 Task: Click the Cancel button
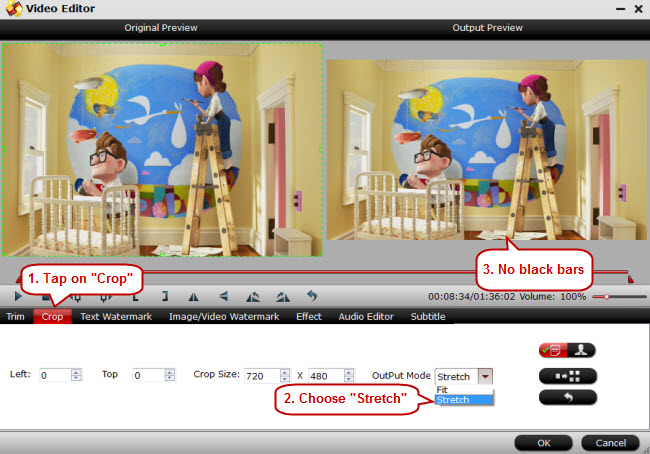(610, 442)
